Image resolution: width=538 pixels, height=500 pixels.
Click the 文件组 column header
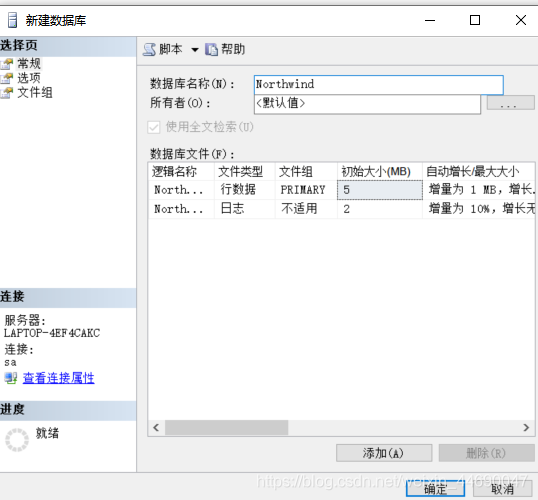click(306, 172)
